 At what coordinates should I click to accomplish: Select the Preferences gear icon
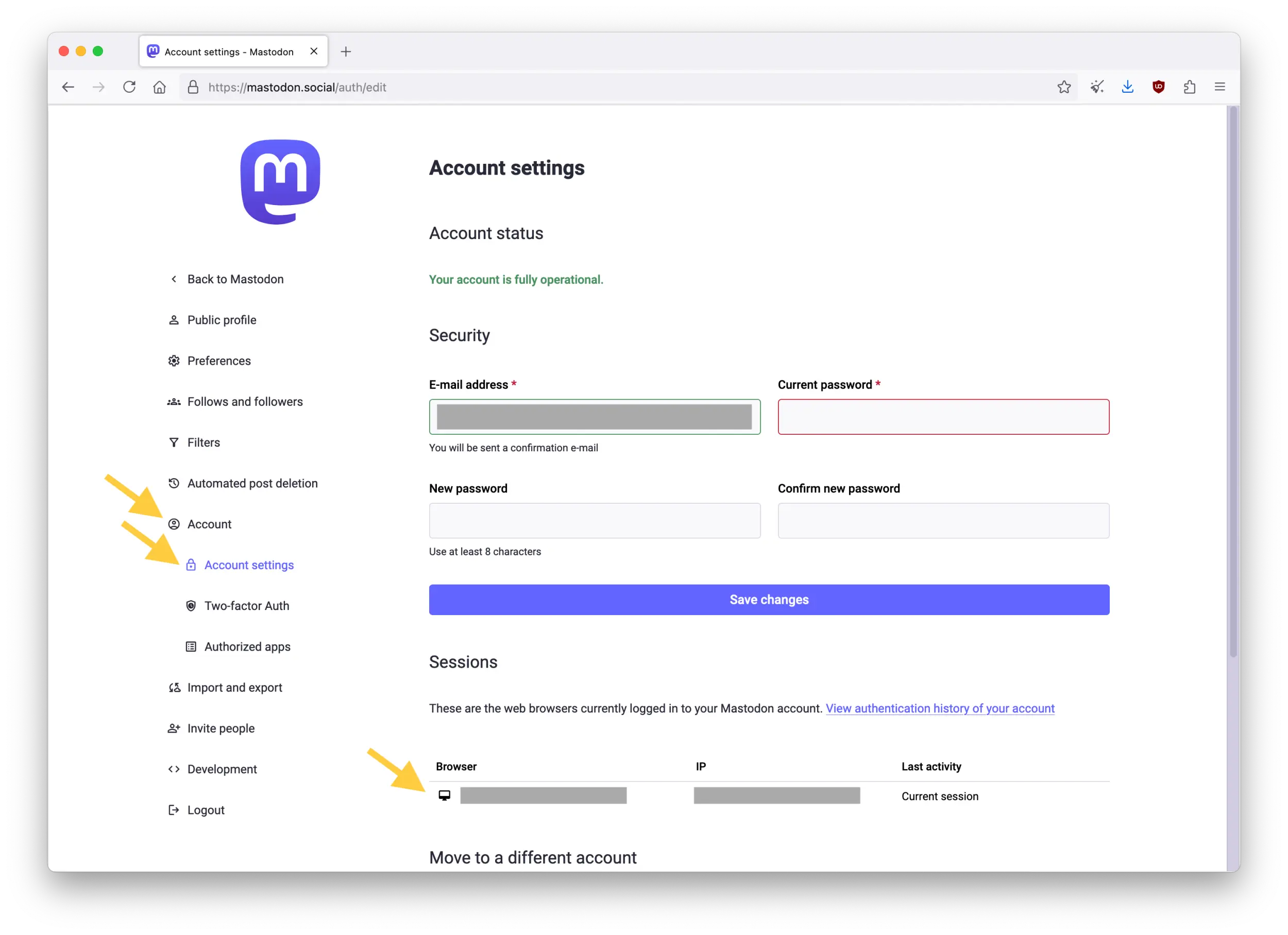[174, 361]
